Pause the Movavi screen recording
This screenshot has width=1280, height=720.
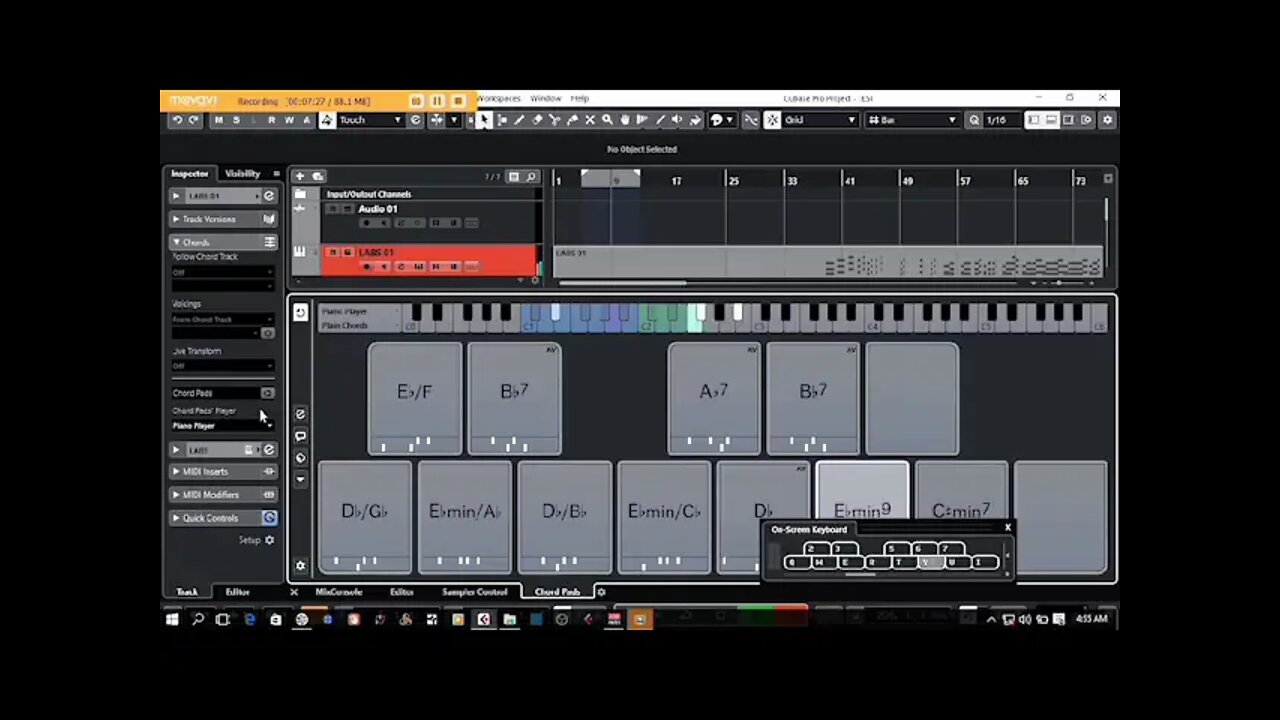(437, 101)
